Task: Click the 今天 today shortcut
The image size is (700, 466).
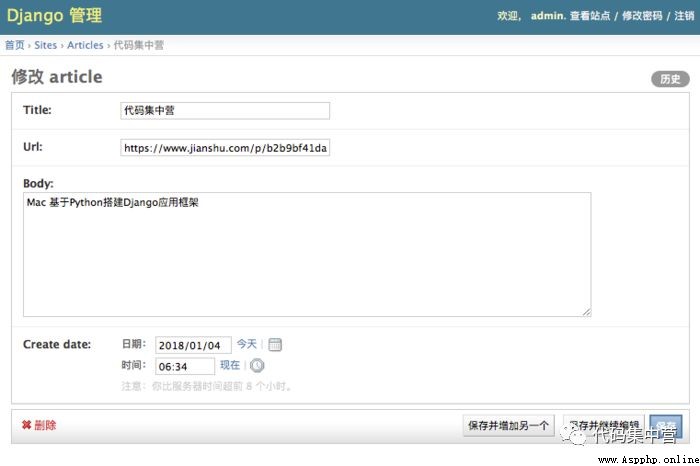Action: click(x=246, y=344)
